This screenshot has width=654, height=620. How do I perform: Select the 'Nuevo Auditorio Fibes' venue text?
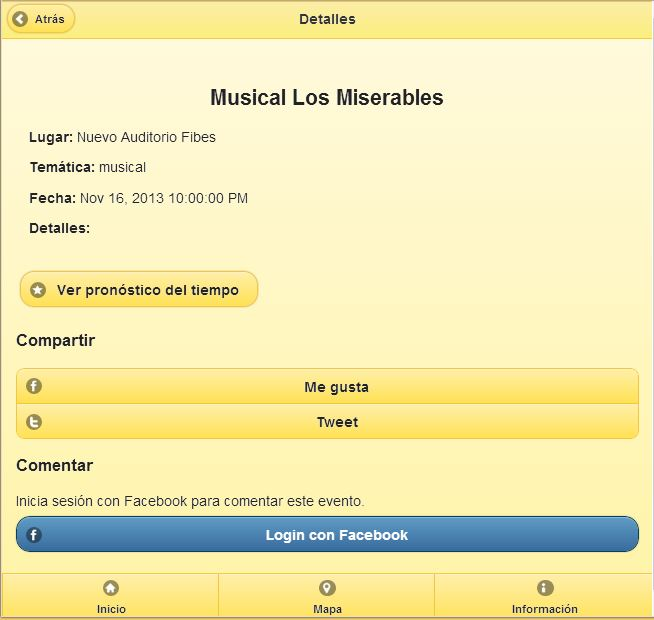pos(146,137)
